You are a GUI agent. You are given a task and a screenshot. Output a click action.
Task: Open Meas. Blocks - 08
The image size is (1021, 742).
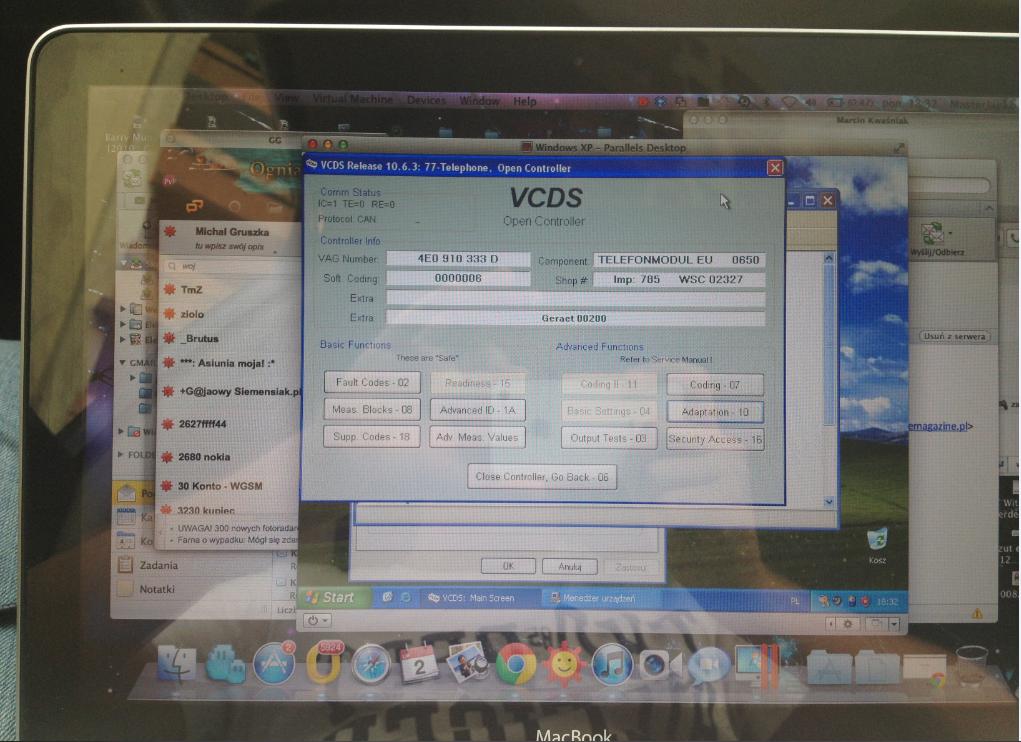tap(372, 409)
